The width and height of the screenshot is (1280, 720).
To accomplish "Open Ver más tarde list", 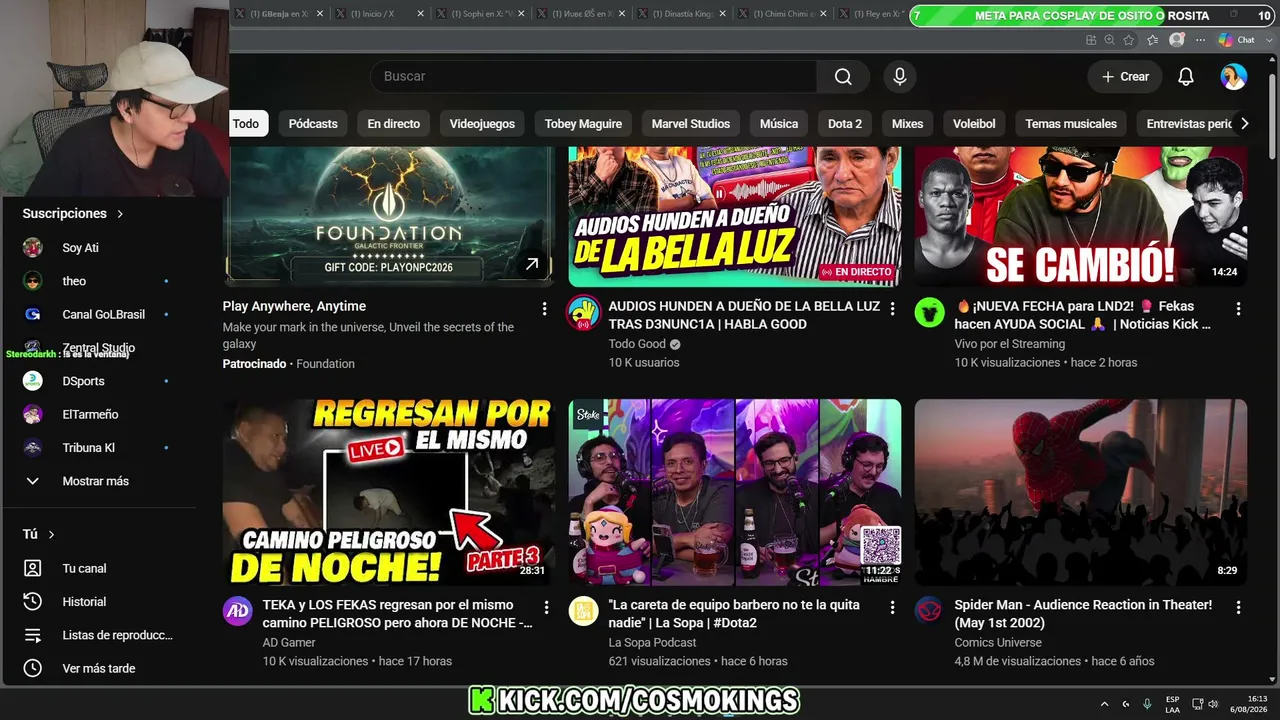I will tap(98, 668).
